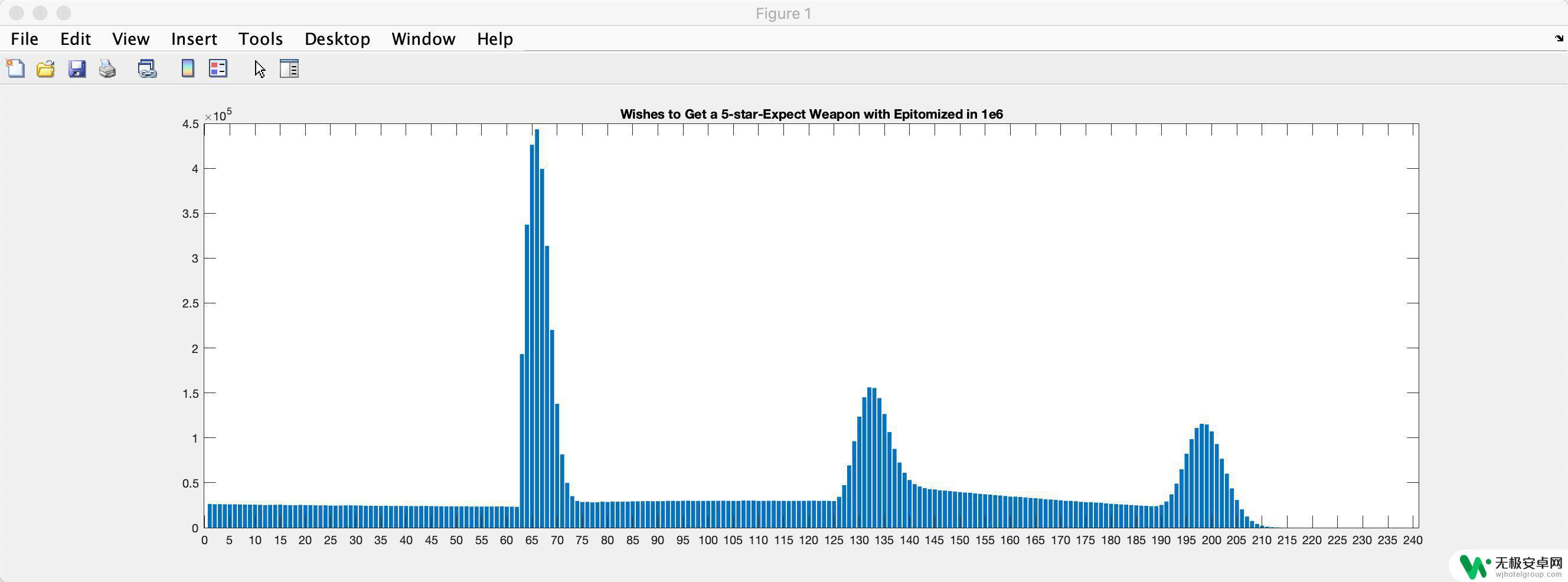Click the Open File folder icon

45,69
